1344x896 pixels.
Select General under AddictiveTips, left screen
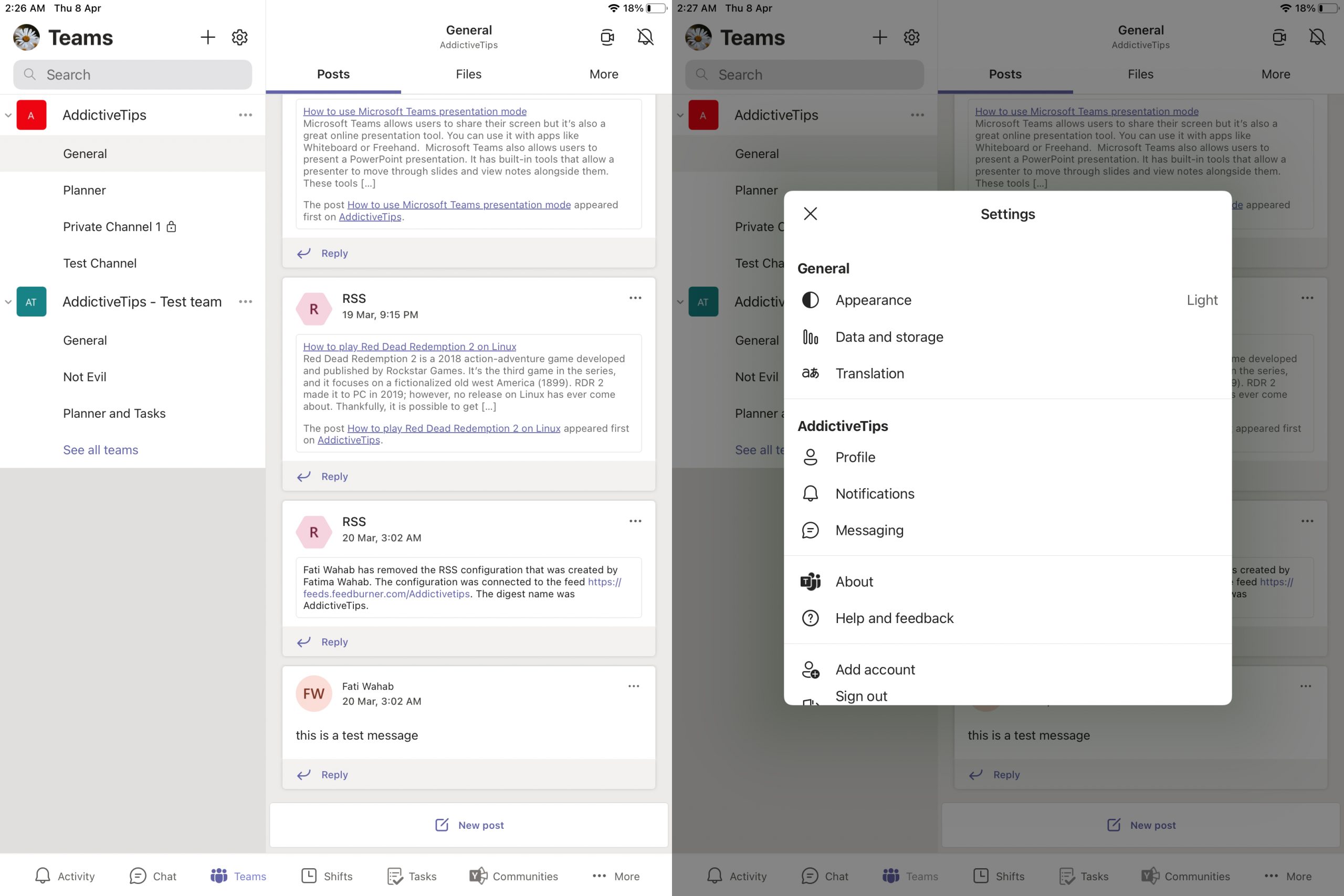[x=133, y=154]
